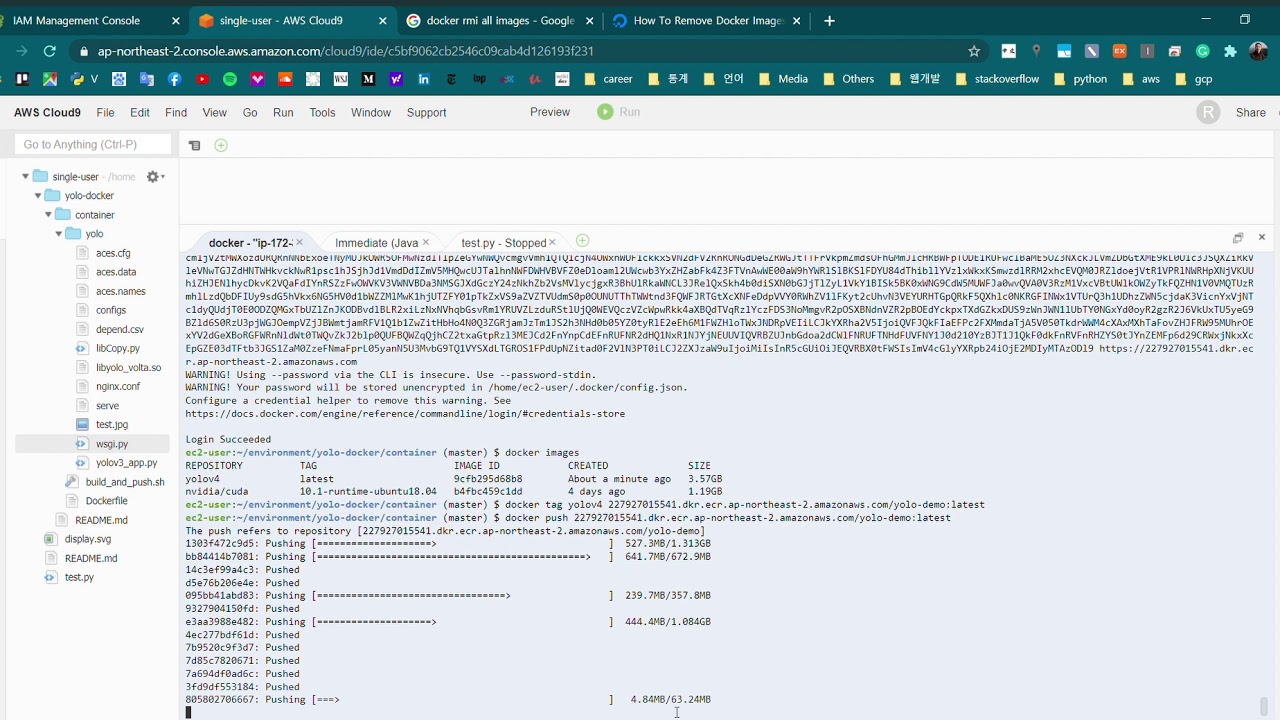
Task: Switch to test.py - Stopped tab
Action: click(x=503, y=242)
